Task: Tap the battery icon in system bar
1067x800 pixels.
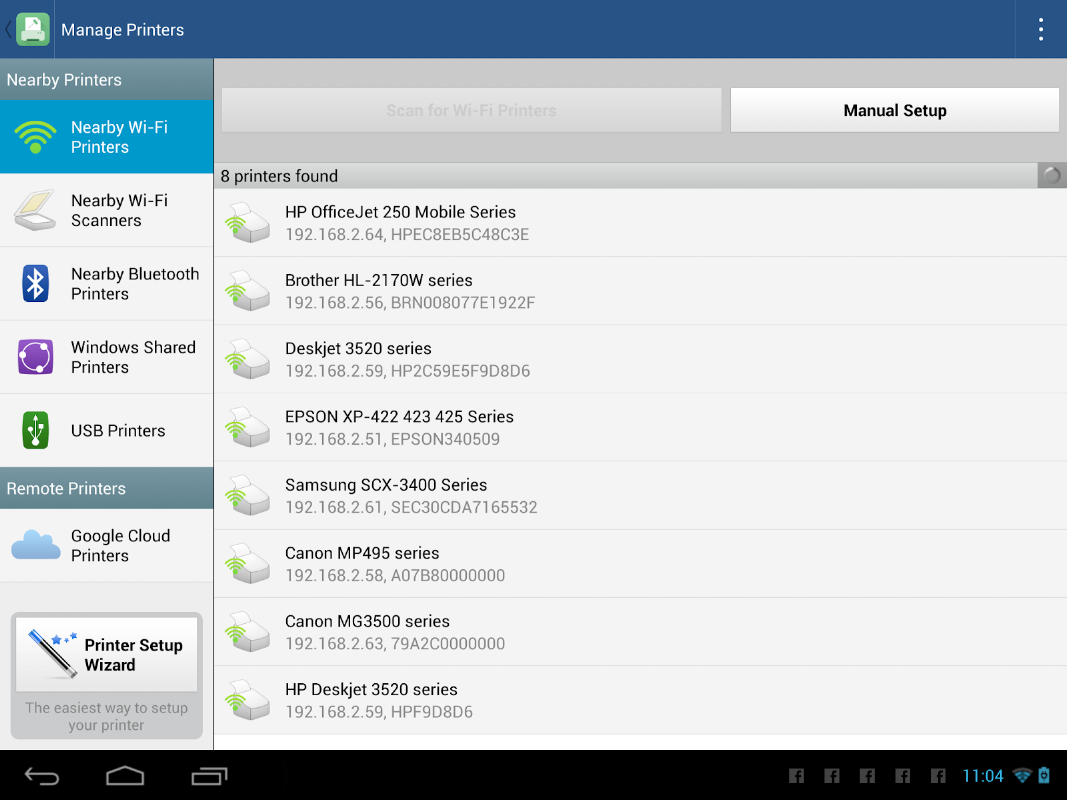Action: click(x=1045, y=775)
